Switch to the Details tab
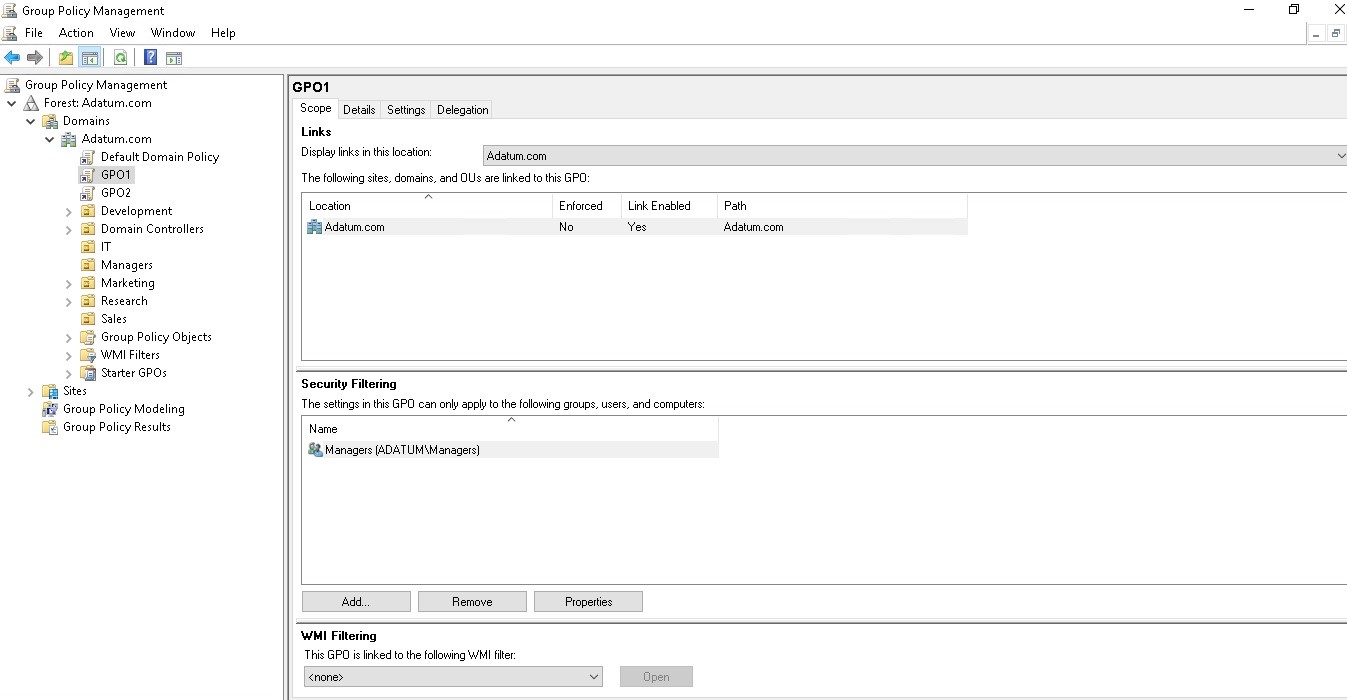This screenshot has height=700, width=1347. [359, 110]
